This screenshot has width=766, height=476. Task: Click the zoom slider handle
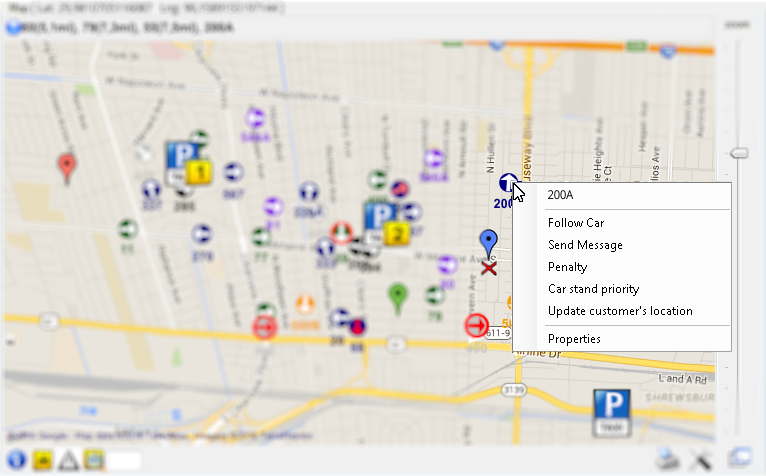pos(740,153)
